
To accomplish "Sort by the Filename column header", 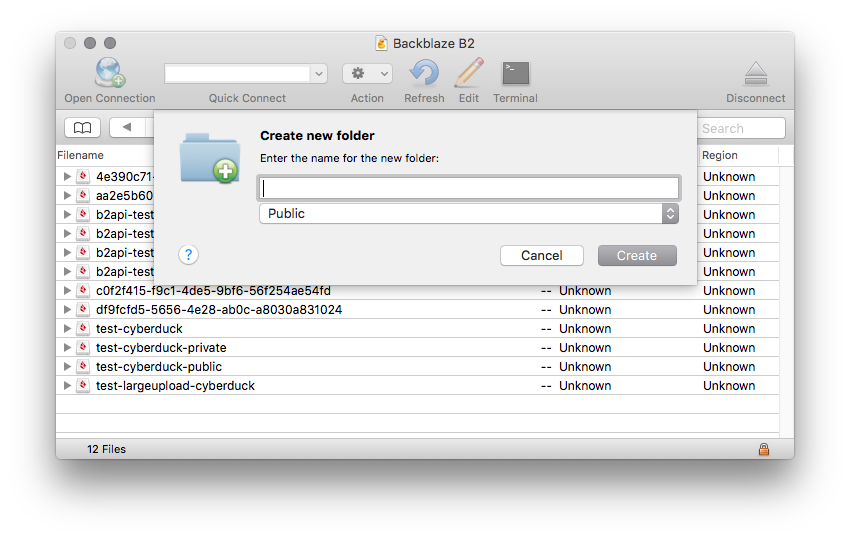I will (80, 155).
